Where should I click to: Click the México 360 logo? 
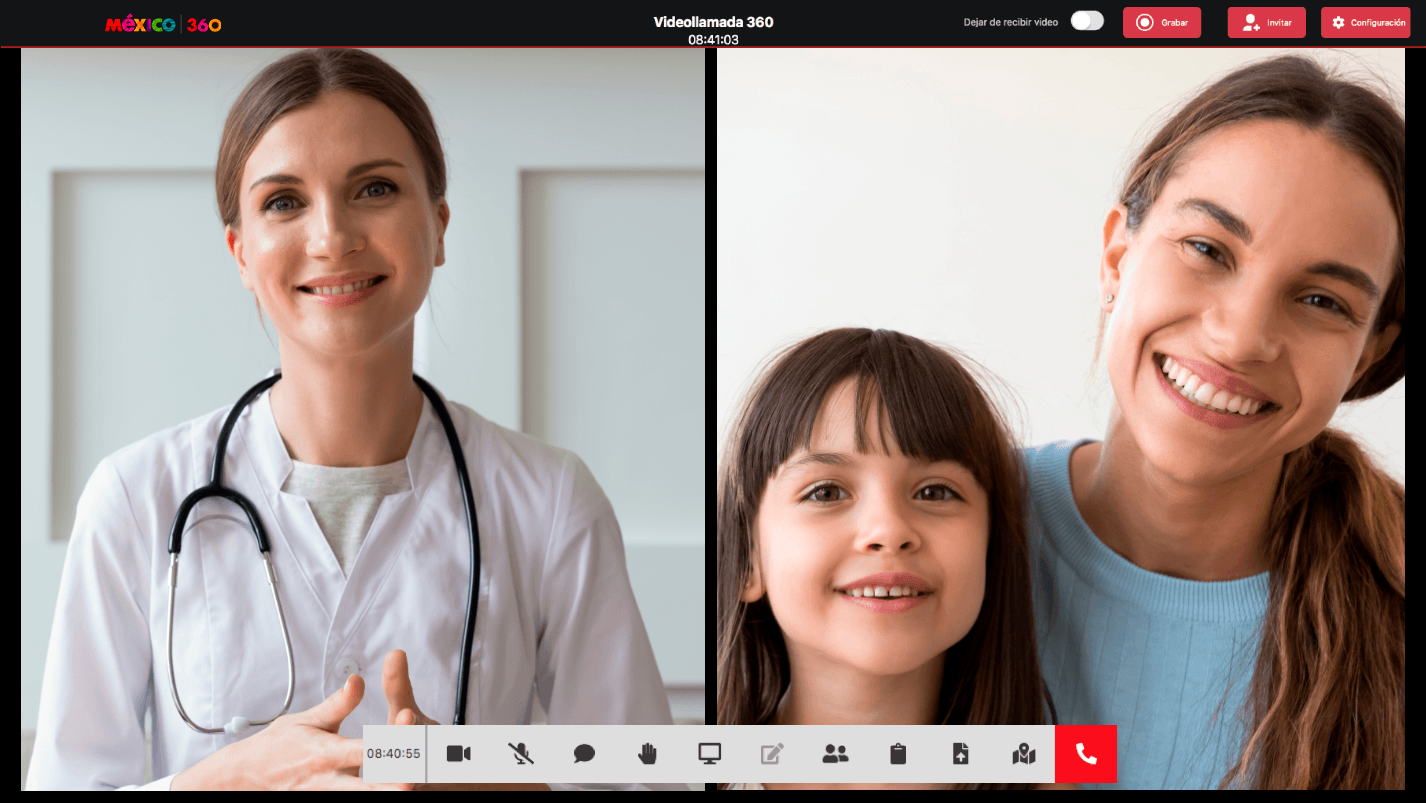click(163, 24)
